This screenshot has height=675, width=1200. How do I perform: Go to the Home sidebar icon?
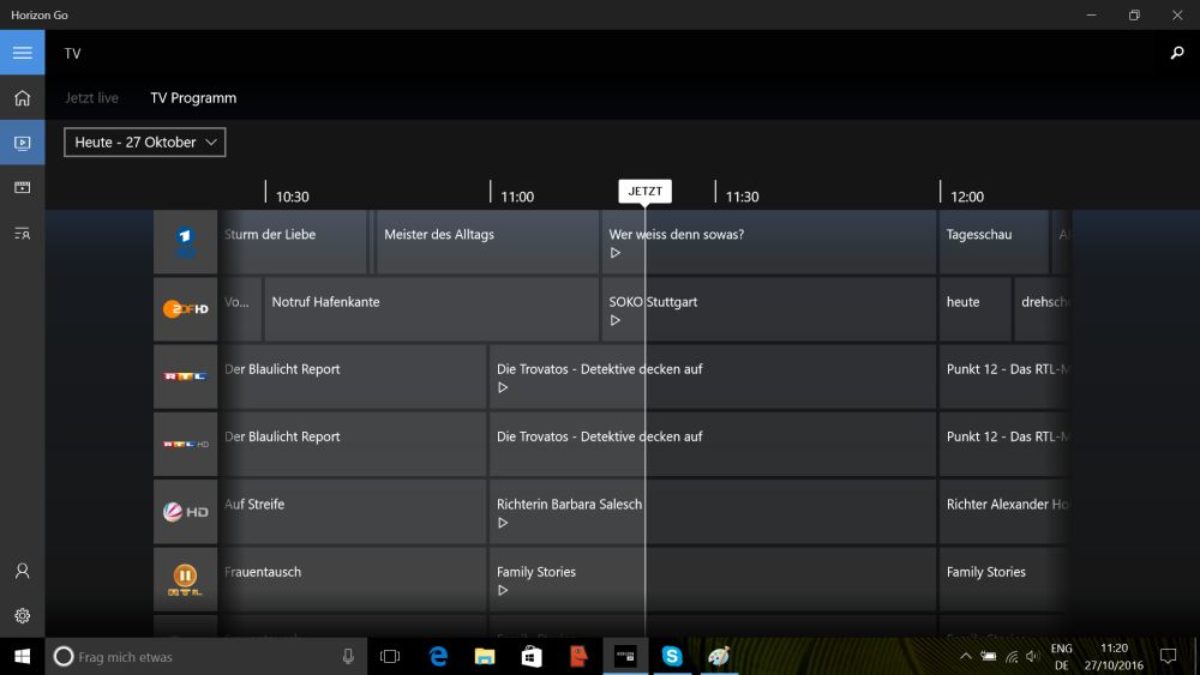coord(22,98)
